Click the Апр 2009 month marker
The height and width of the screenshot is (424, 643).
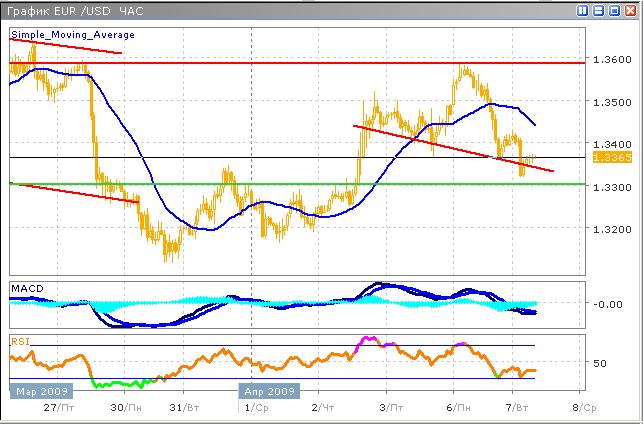pyautogui.click(x=268, y=392)
